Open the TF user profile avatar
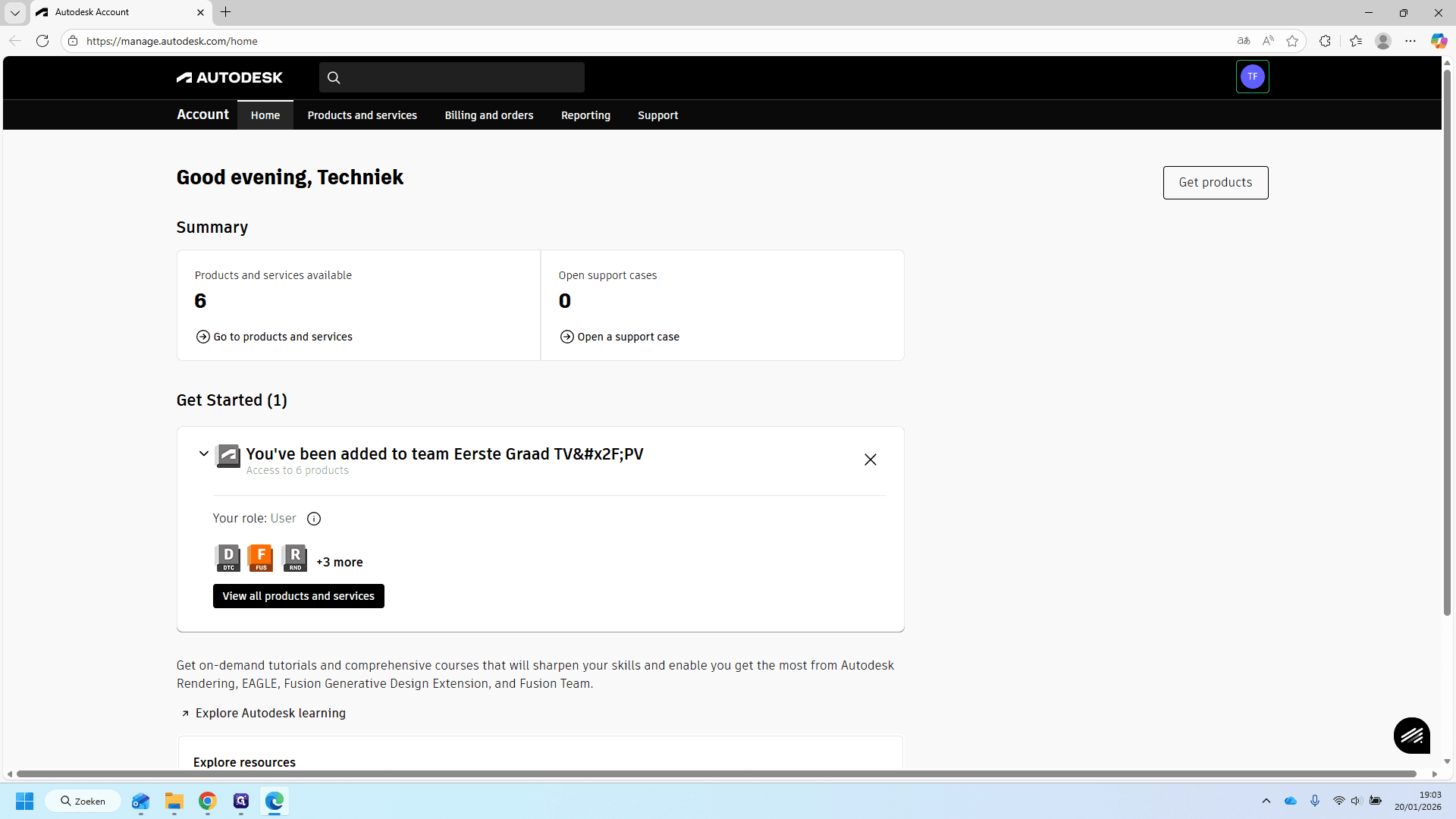 [1252, 77]
